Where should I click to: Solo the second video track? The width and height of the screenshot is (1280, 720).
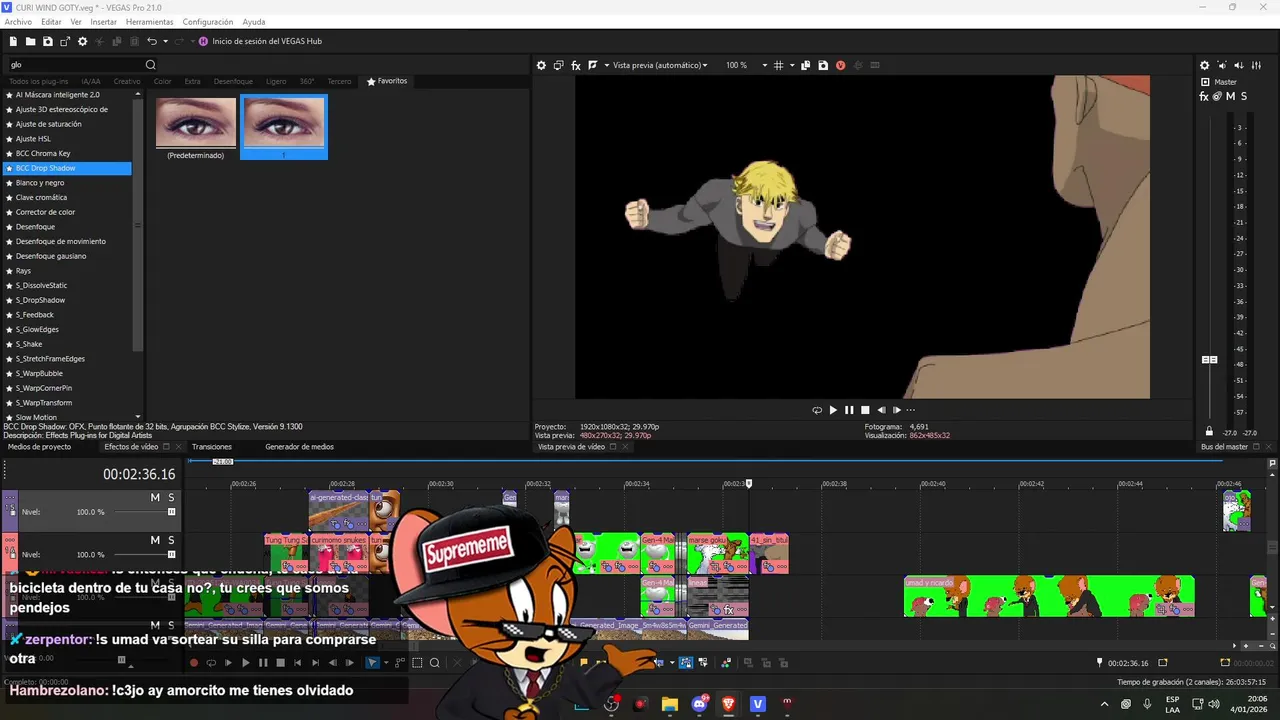point(171,540)
